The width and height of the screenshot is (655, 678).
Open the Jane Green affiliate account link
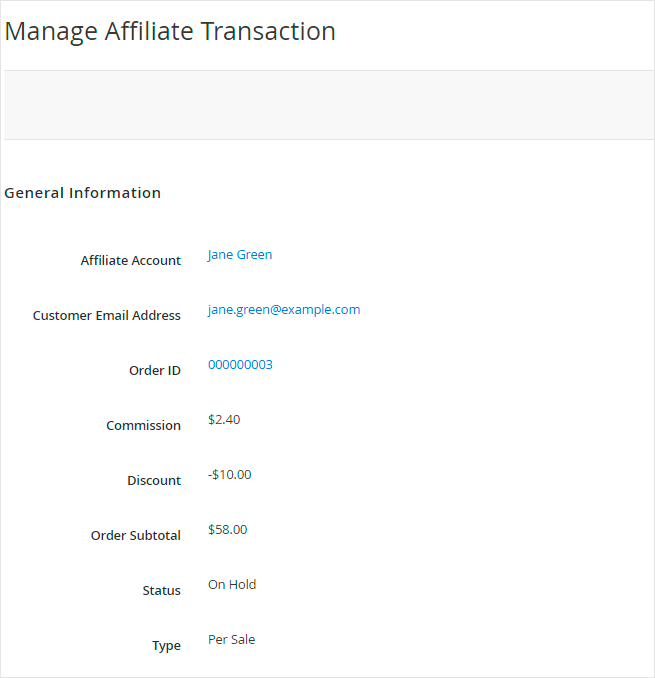click(x=240, y=255)
